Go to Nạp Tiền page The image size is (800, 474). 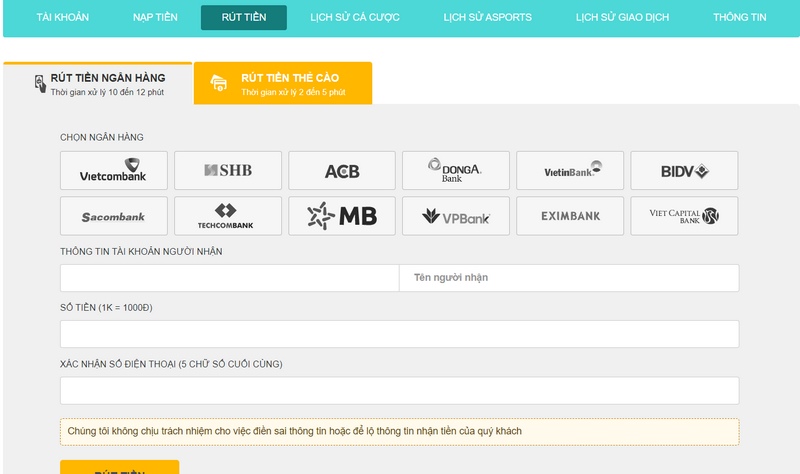point(154,18)
